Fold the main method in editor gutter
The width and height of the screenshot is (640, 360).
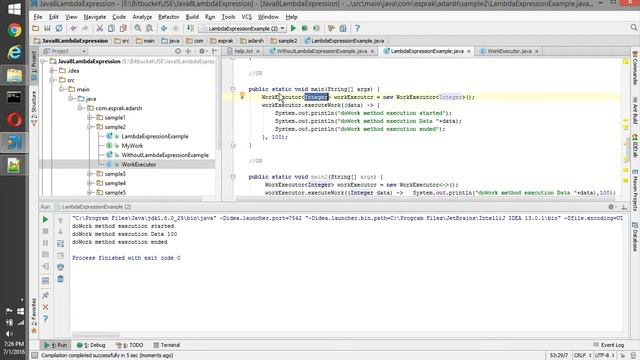233,89
